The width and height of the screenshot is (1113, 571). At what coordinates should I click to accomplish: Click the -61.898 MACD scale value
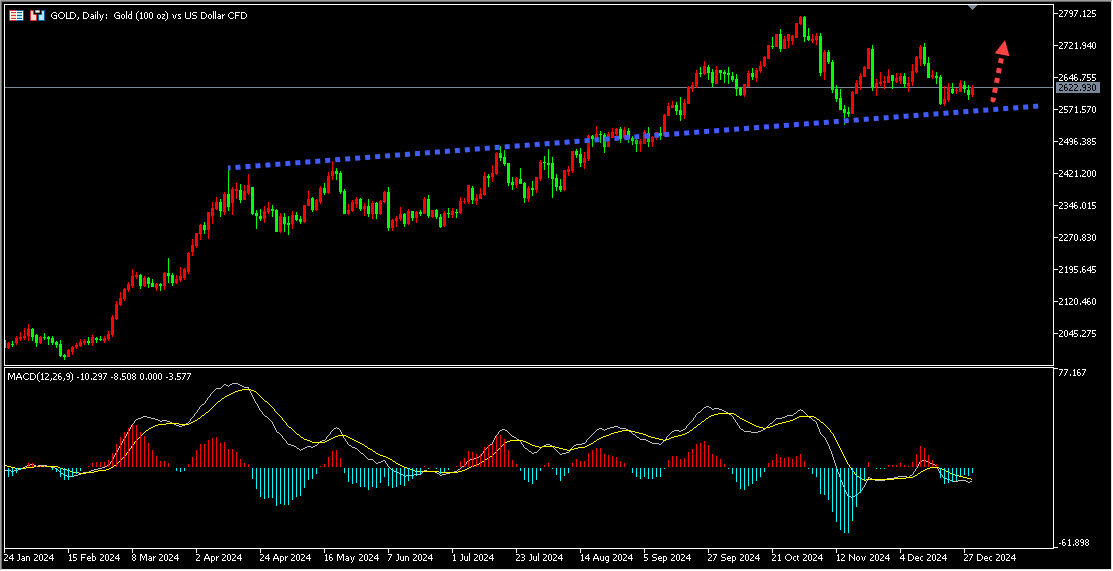tap(1074, 543)
